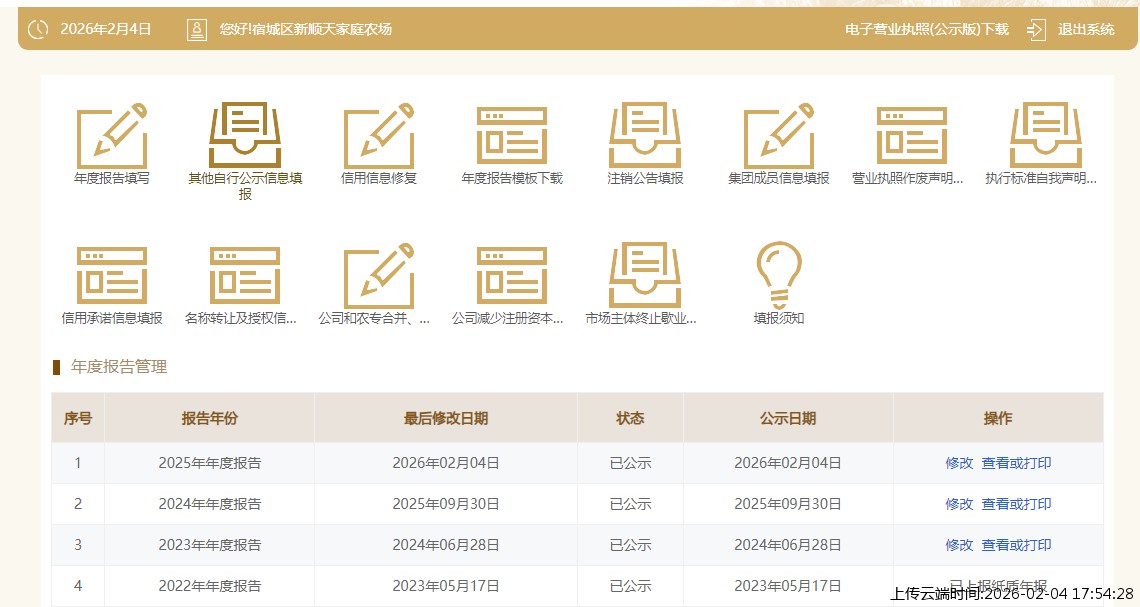The width and height of the screenshot is (1140, 607).
Task: Click the 营业执照作废声明 icon
Action: [x=911, y=135]
